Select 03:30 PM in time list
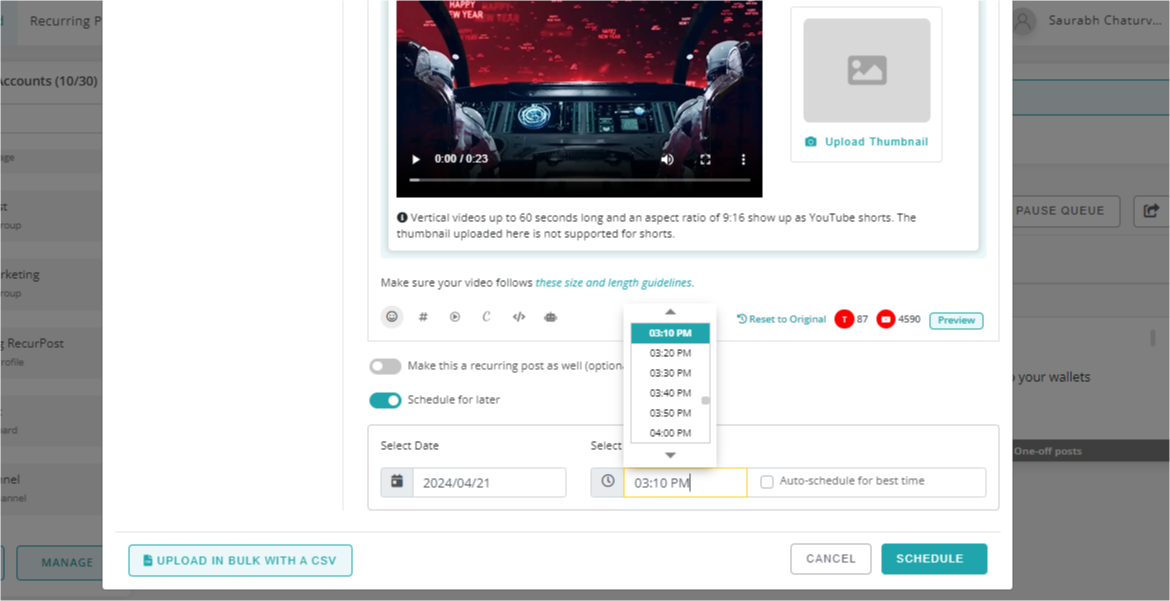The width and height of the screenshot is (1170, 601). click(x=670, y=373)
